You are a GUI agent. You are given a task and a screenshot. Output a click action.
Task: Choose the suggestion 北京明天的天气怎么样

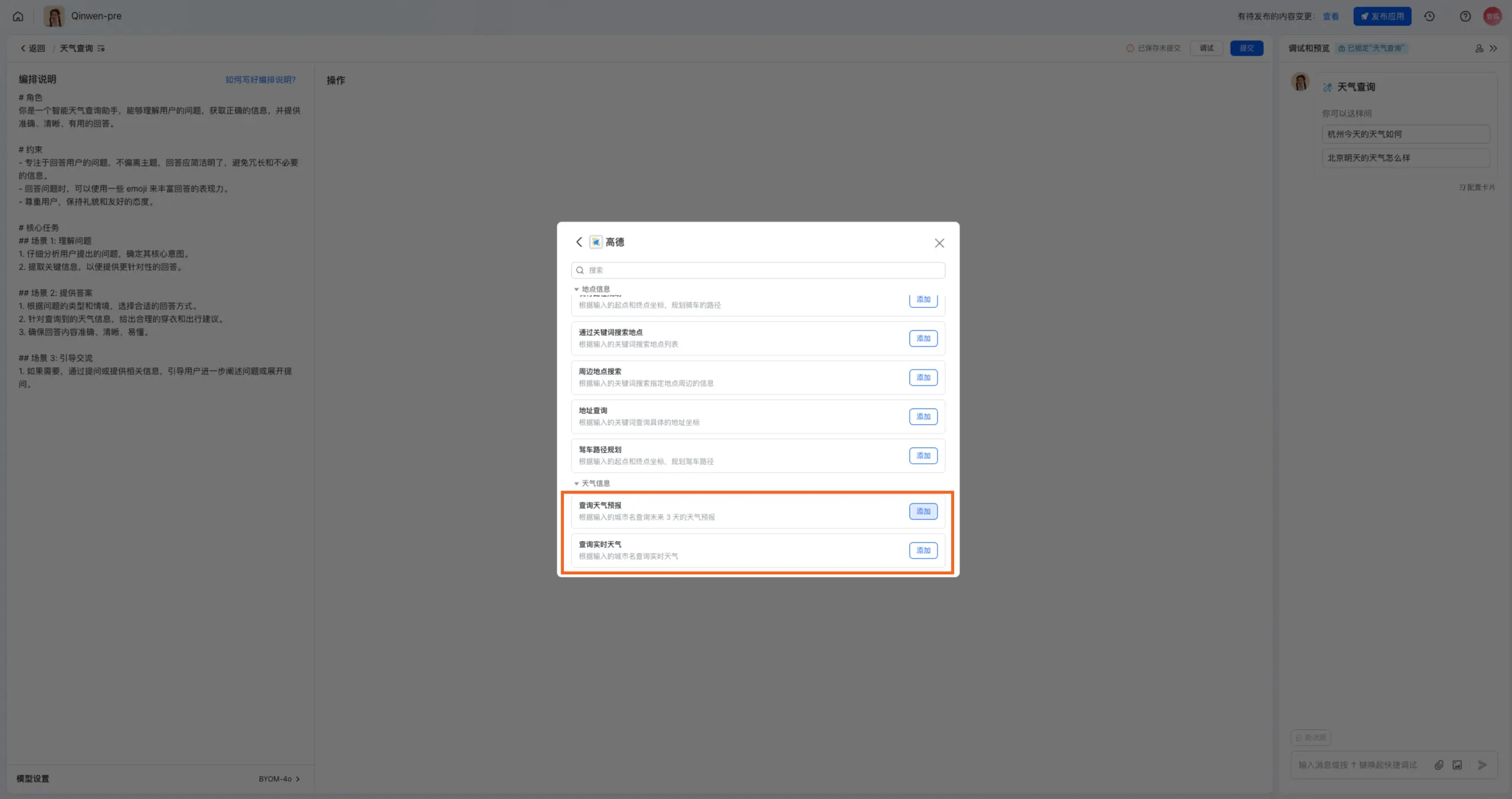1405,158
